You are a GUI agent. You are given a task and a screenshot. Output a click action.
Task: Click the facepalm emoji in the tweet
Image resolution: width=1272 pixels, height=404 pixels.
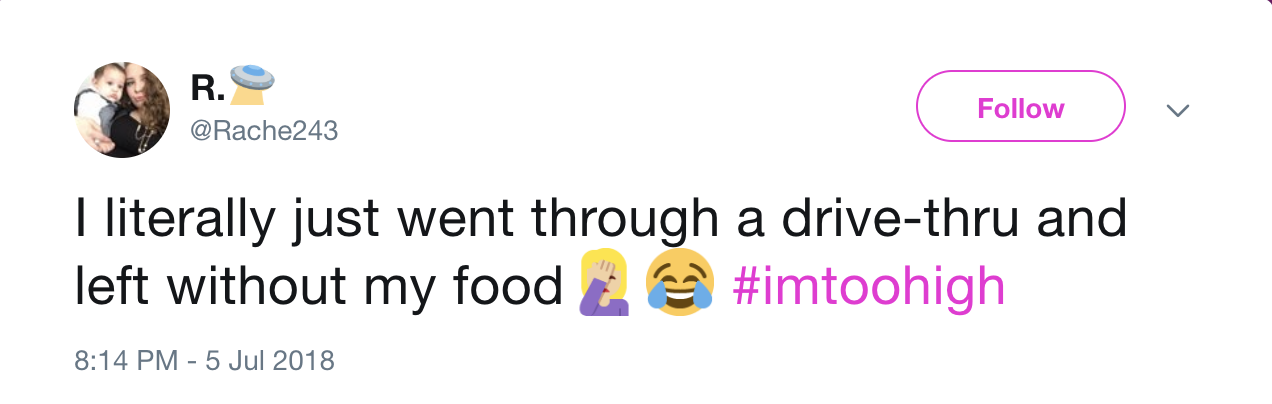coord(603,283)
